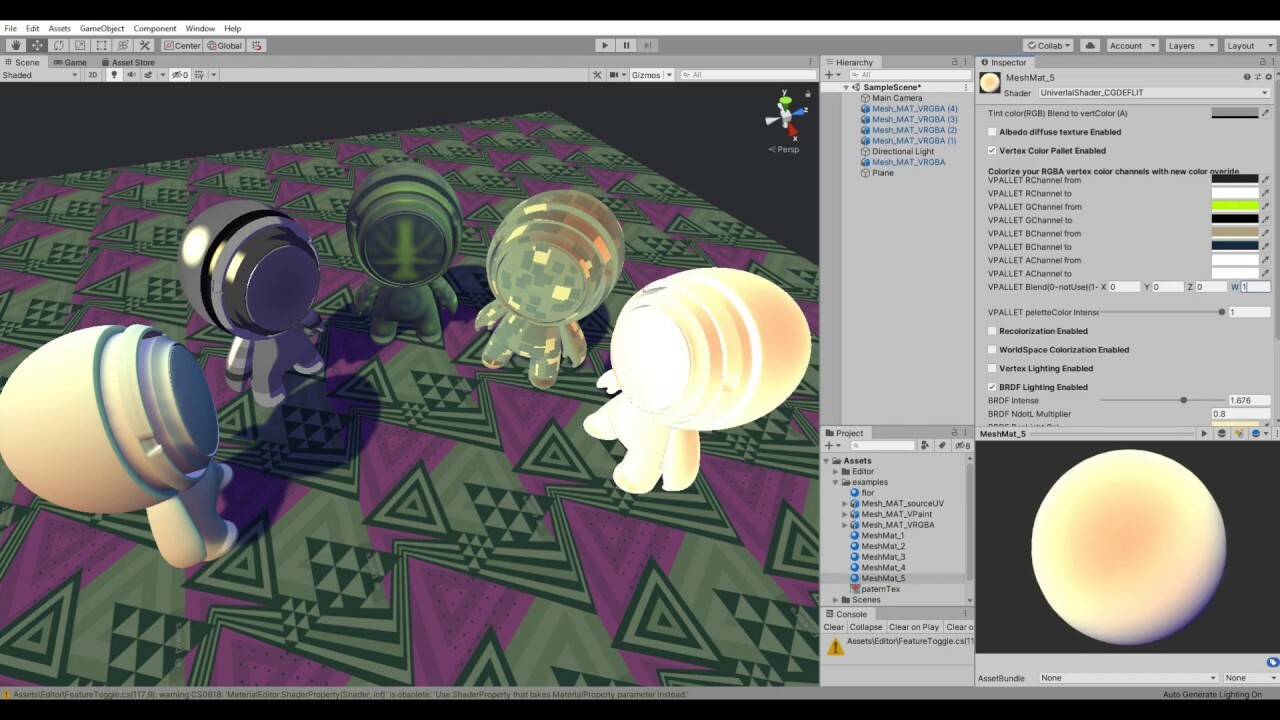Open the asset labels tag icon
Image resolution: width=1280 pixels, height=720 pixels.
1273,662
